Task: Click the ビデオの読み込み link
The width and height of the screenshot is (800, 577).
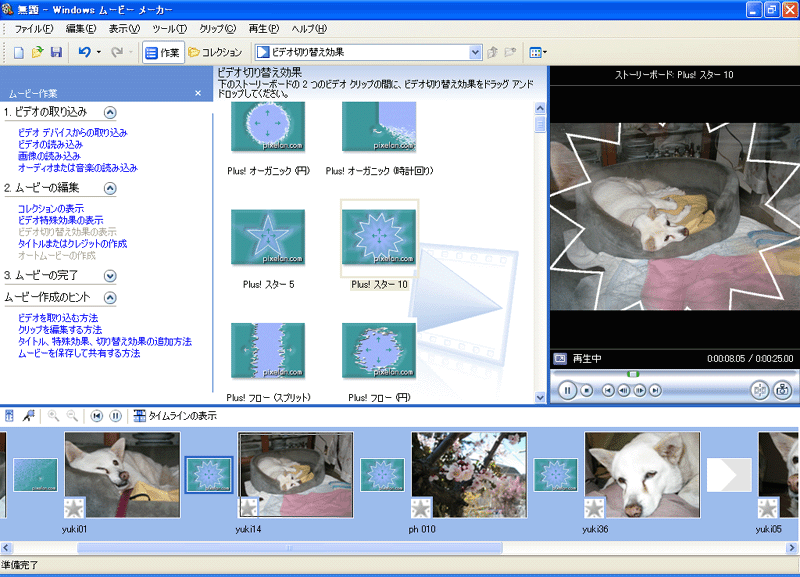Action: click(x=50, y=144)
